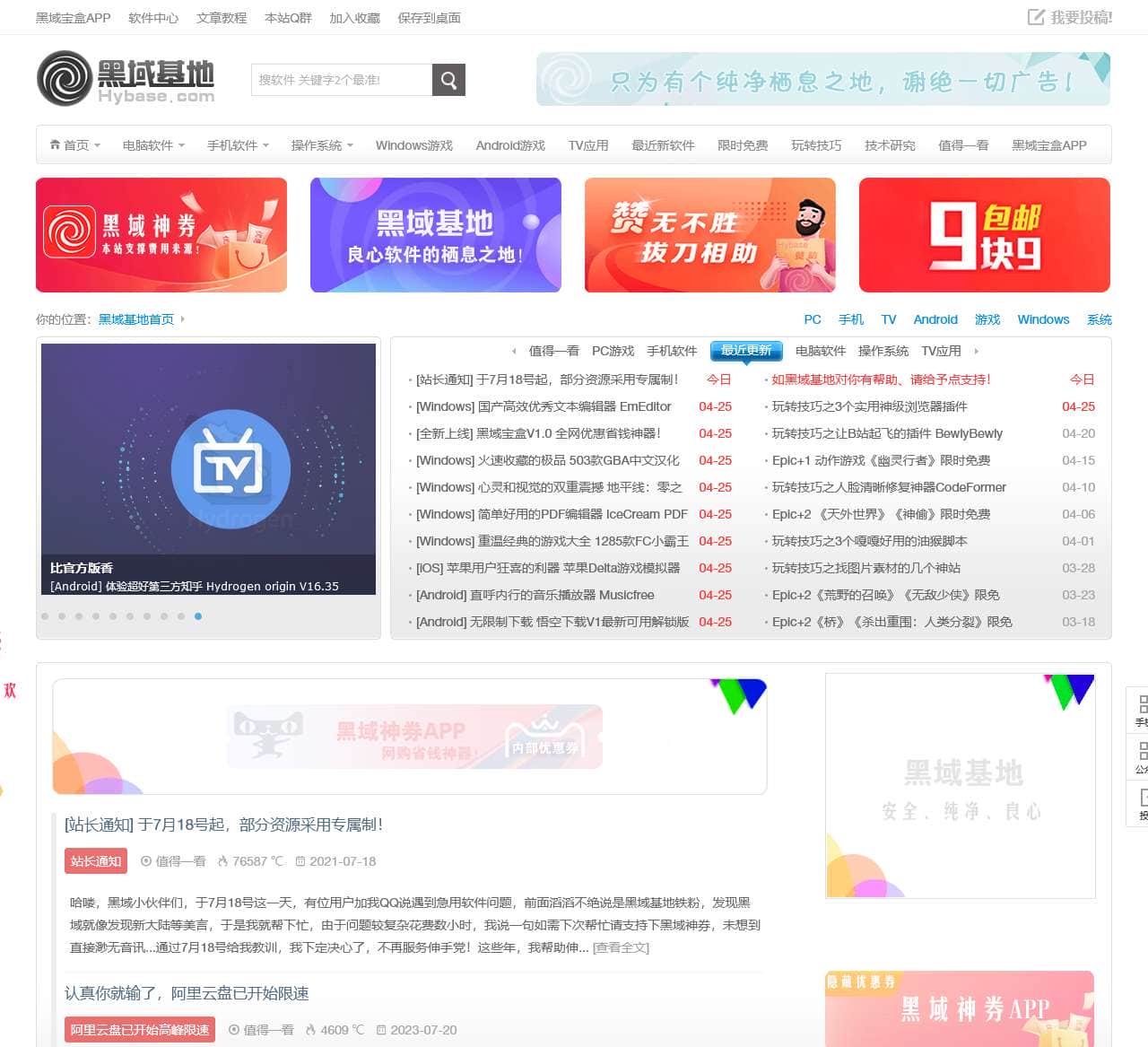Click the left arrow before the 值得一看 tab strip
The height and width of the screenshot is (1047, 1148).
coord(515,351)
